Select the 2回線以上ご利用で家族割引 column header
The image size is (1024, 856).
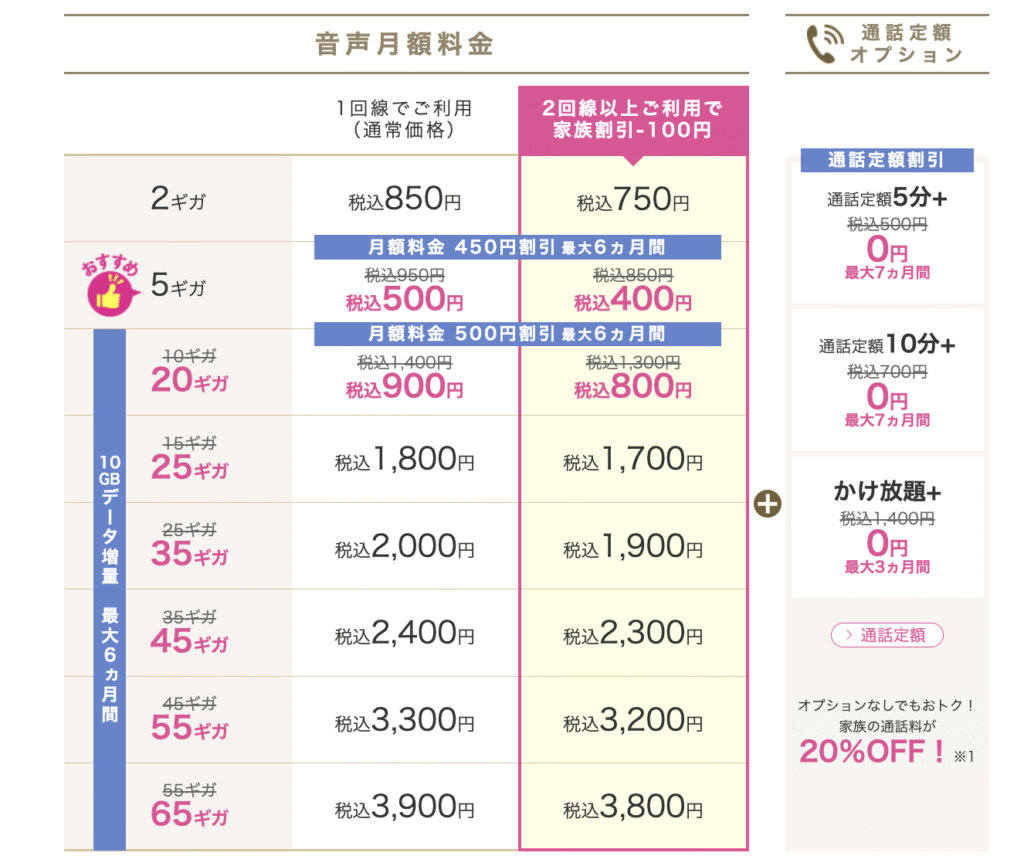tap(633, 120)
